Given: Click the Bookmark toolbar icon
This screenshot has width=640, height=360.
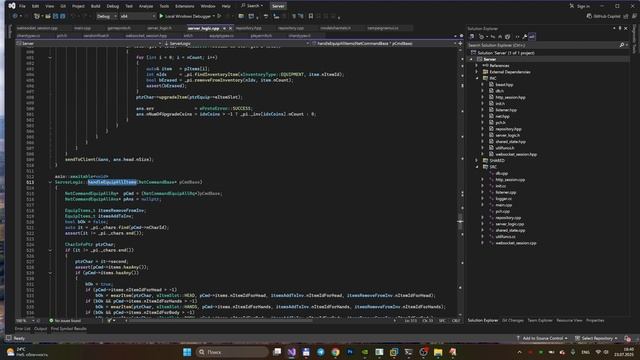Looking at the screenshot, I should click(311, 16).
